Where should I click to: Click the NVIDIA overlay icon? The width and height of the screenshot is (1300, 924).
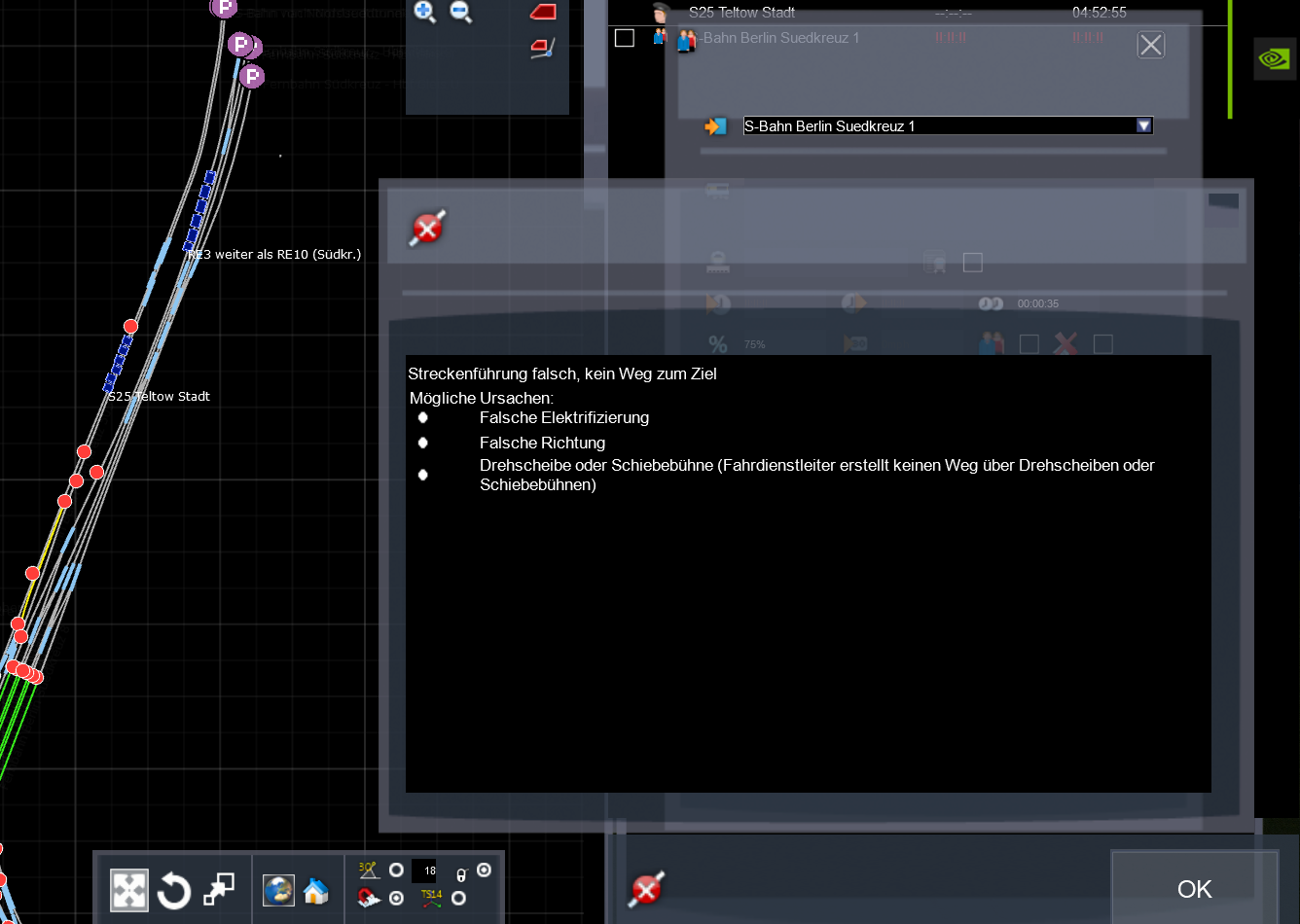tap(1274, 58)
